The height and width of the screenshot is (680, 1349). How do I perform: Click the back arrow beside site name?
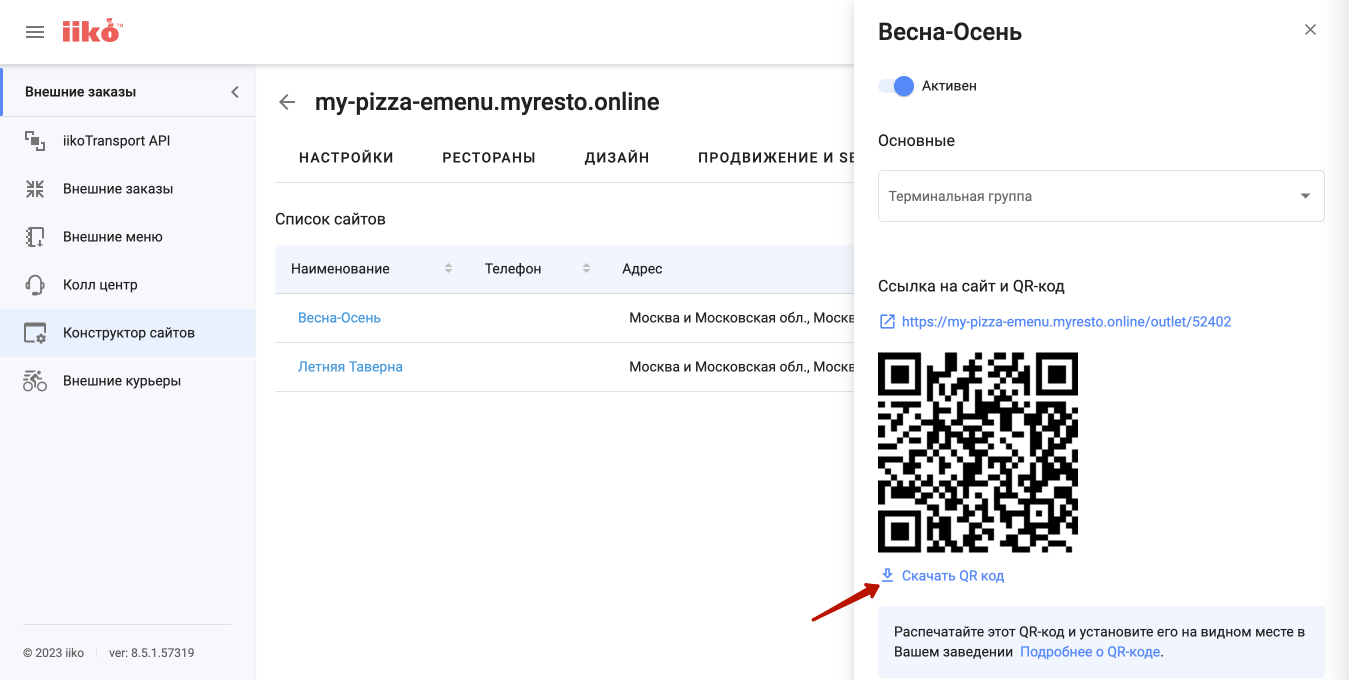(x=287, y=102)
